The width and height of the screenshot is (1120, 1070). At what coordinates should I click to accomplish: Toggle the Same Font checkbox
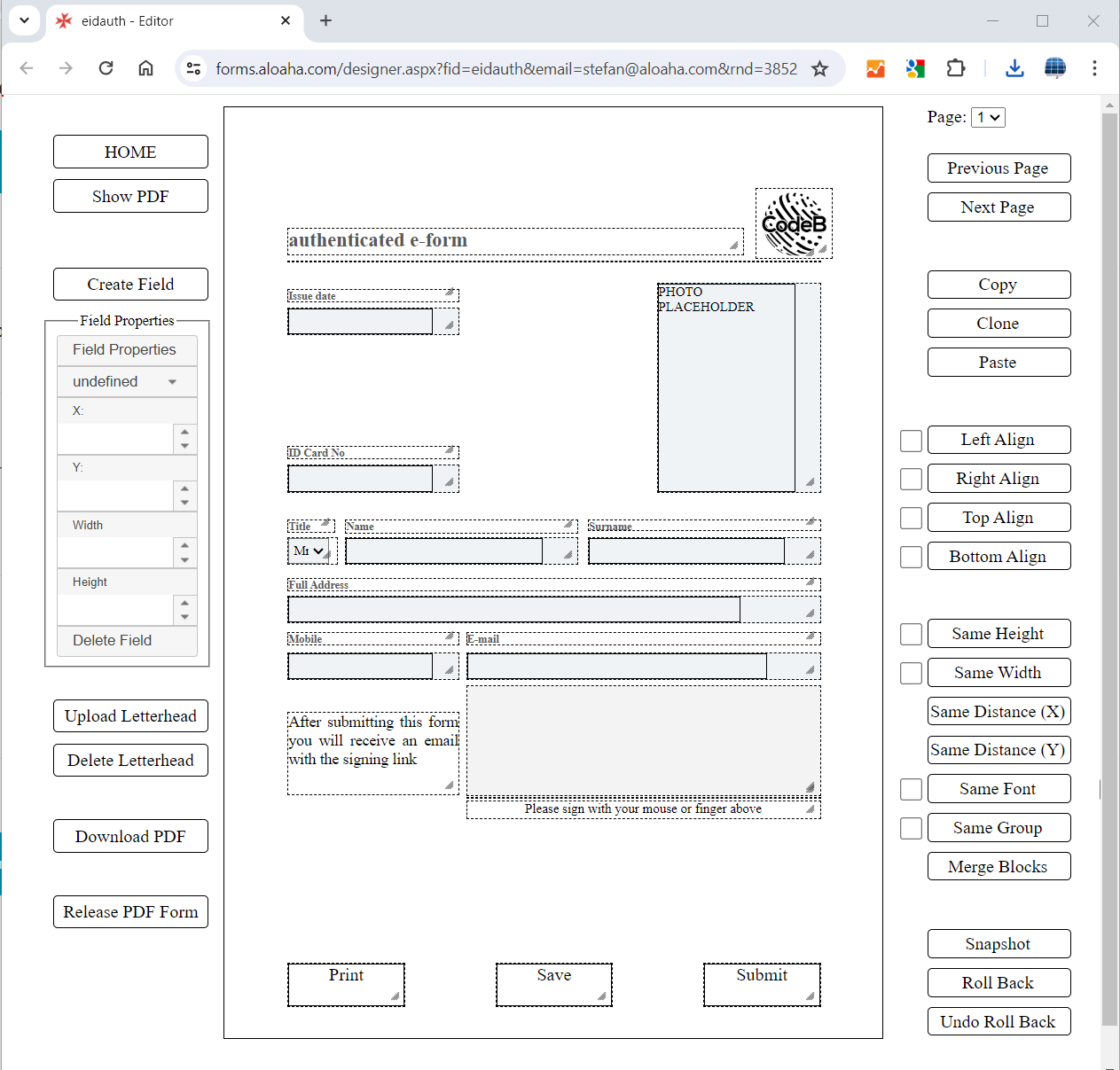[911, 789]
